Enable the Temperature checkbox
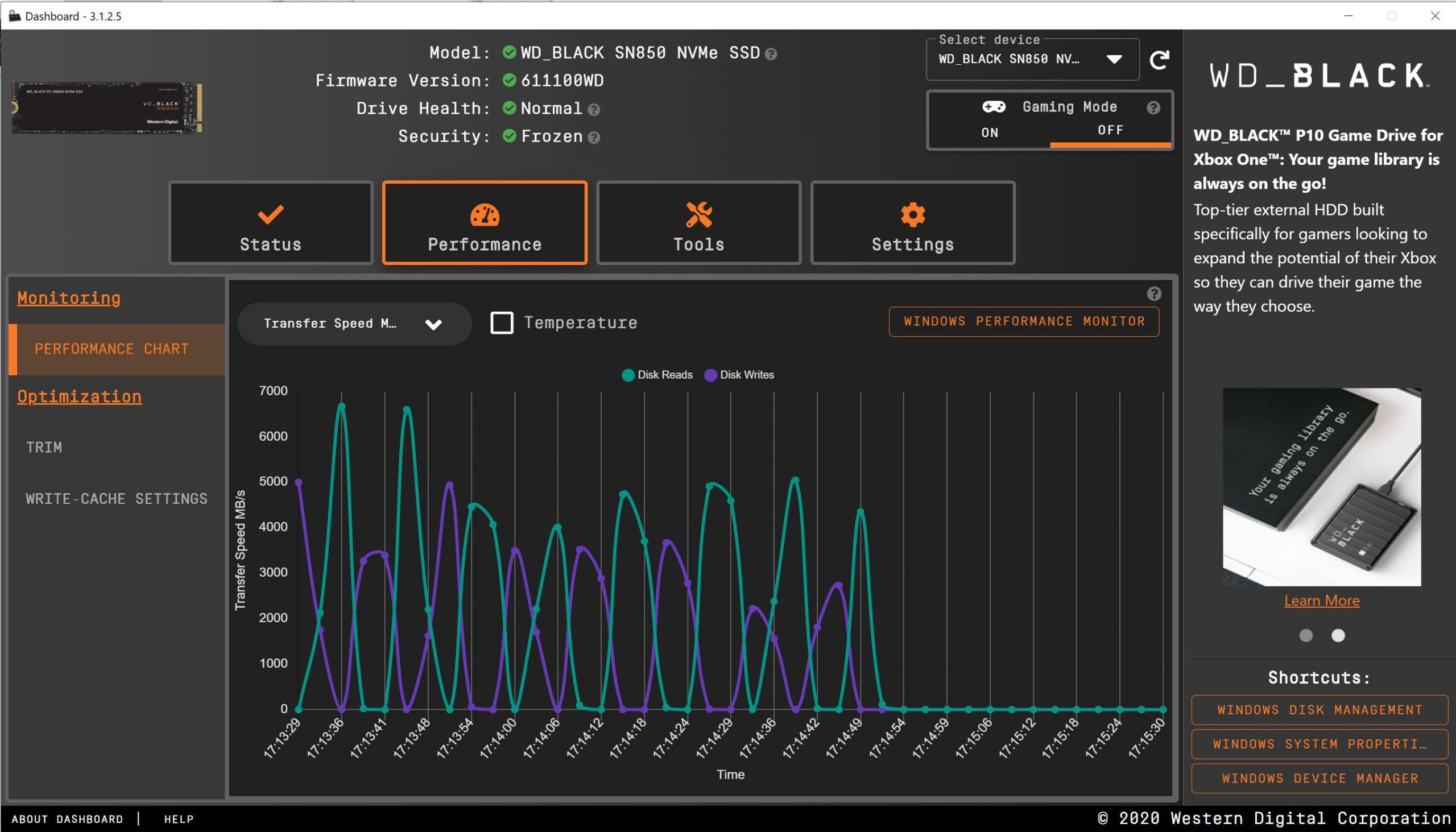The height and width of the screenshot is (832, 1456). (502, 323)
